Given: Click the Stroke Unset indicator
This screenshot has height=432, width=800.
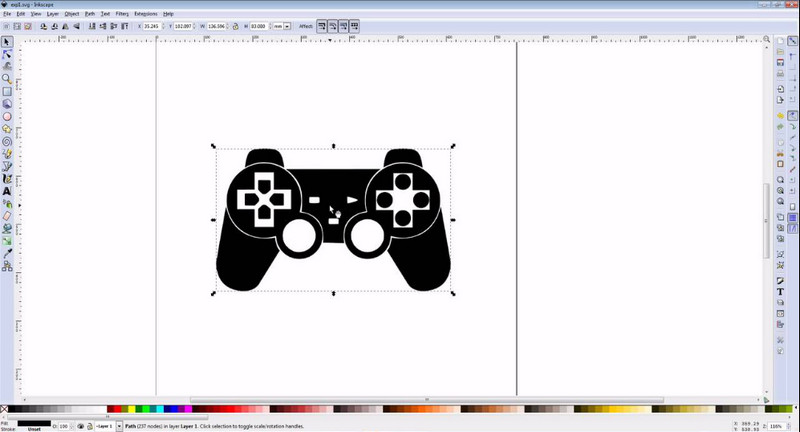Looking at the screenshot, I should (34, 429).
